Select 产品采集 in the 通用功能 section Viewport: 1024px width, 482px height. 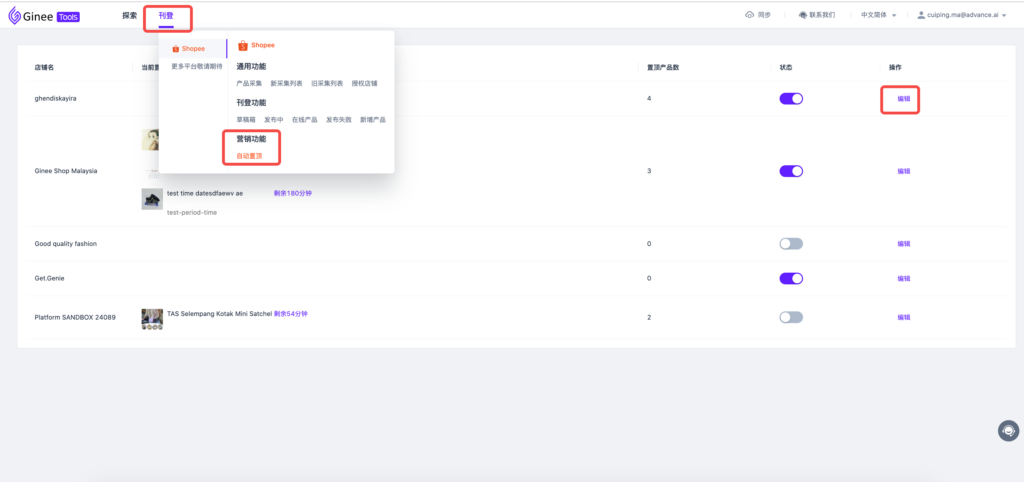click(x=249, y=83)
